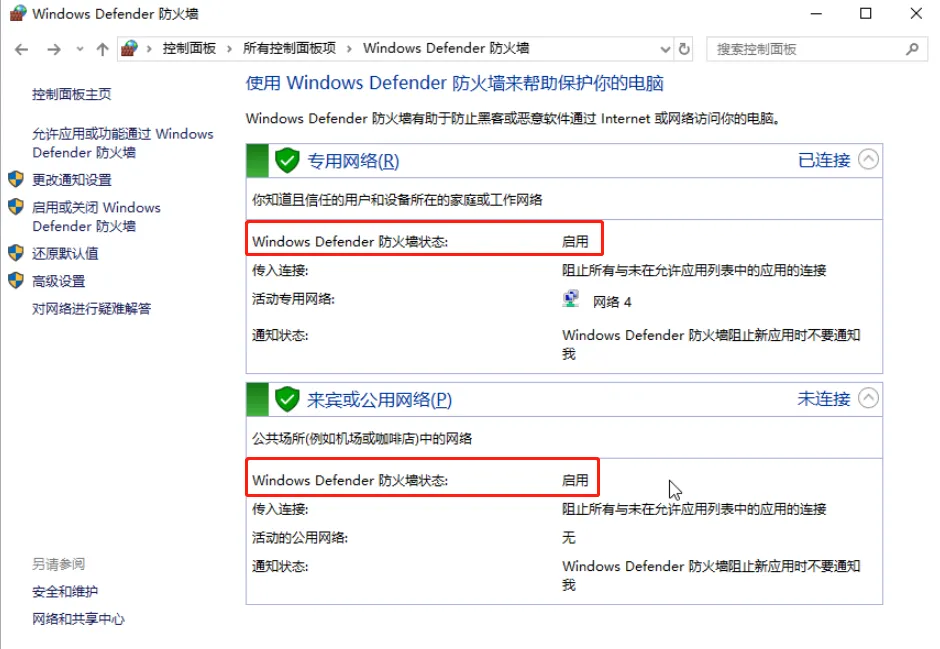Click the 网络 4 network icon
The height and width of the screenshot is (649, 940).
coord(569,296)
